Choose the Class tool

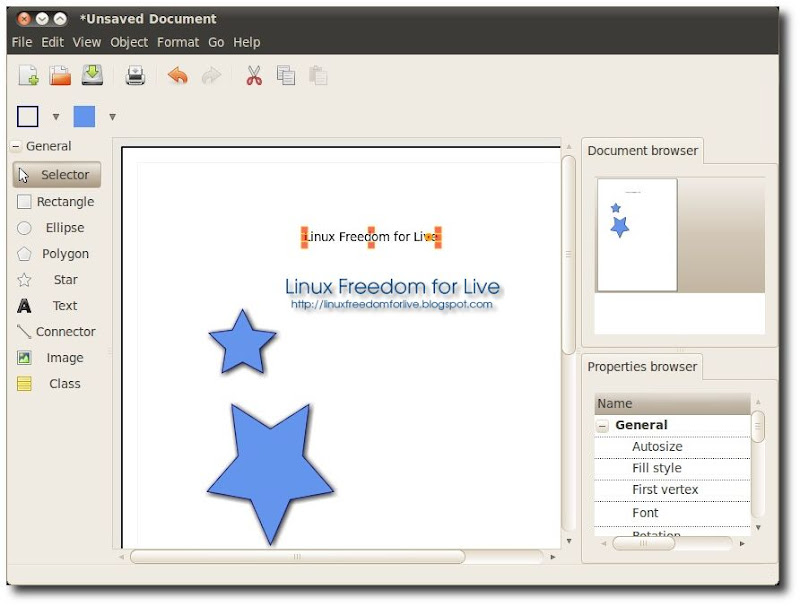click(57, 384)
